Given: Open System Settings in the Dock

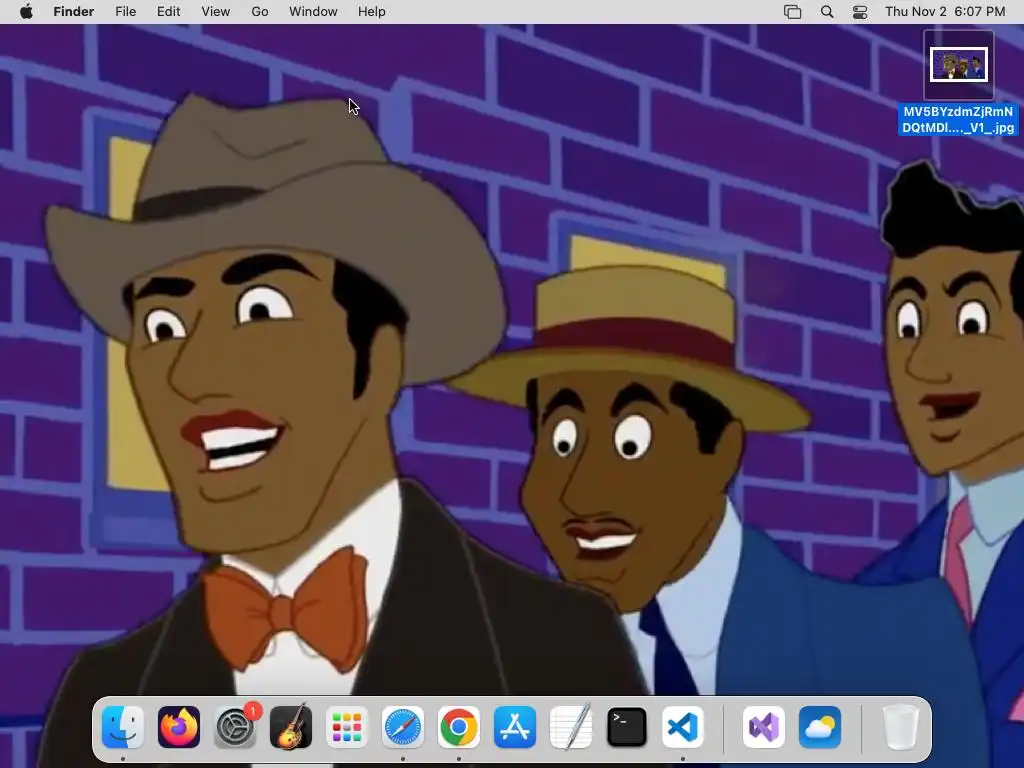Looking at the screenshot, I should pos(235,727).
